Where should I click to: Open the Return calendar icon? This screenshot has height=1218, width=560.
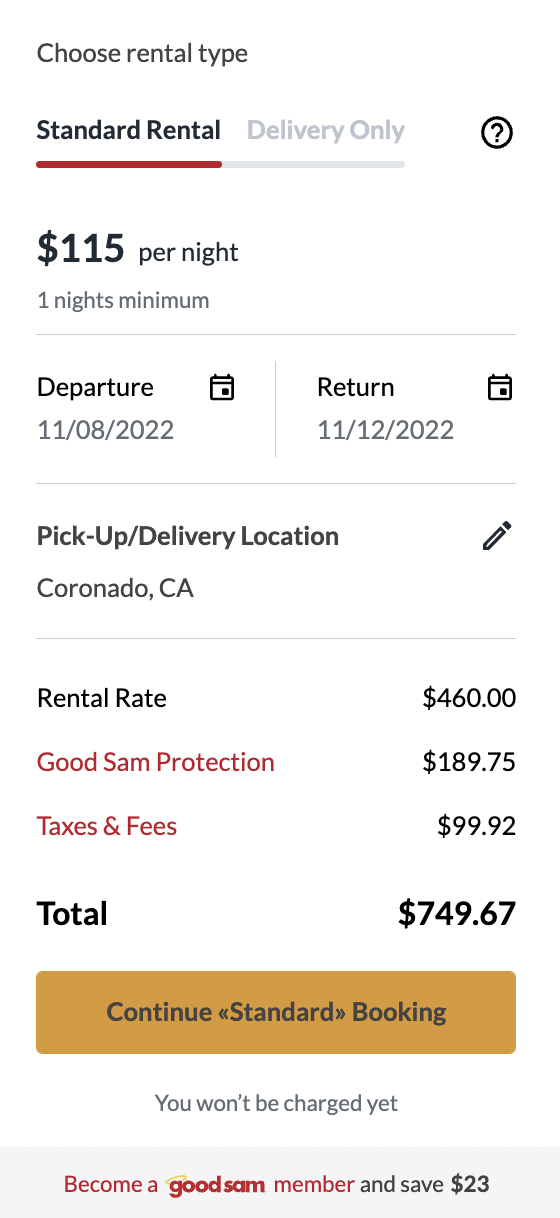pos(500,387)
